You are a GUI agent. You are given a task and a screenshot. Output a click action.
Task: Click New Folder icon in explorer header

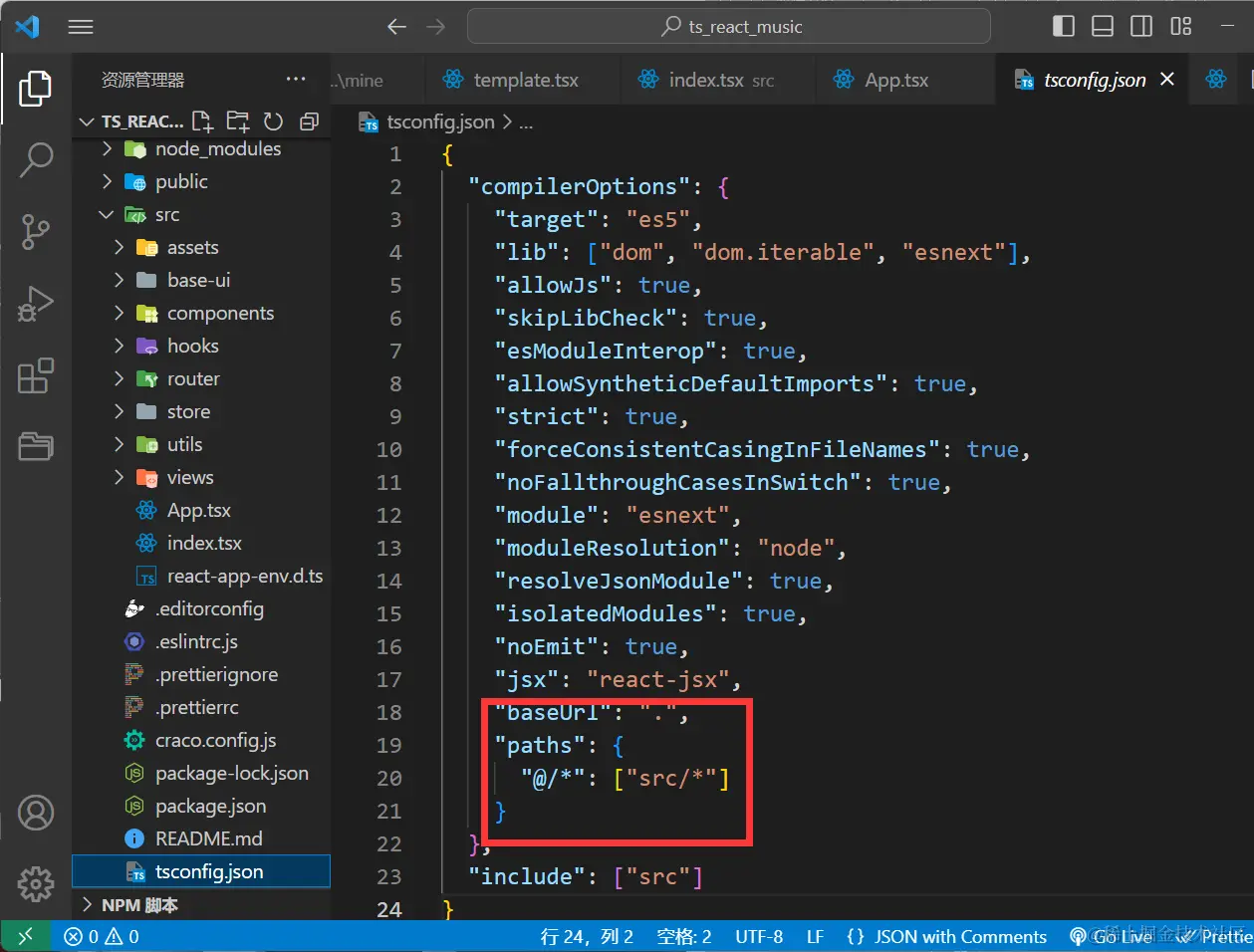click(238, 121)
